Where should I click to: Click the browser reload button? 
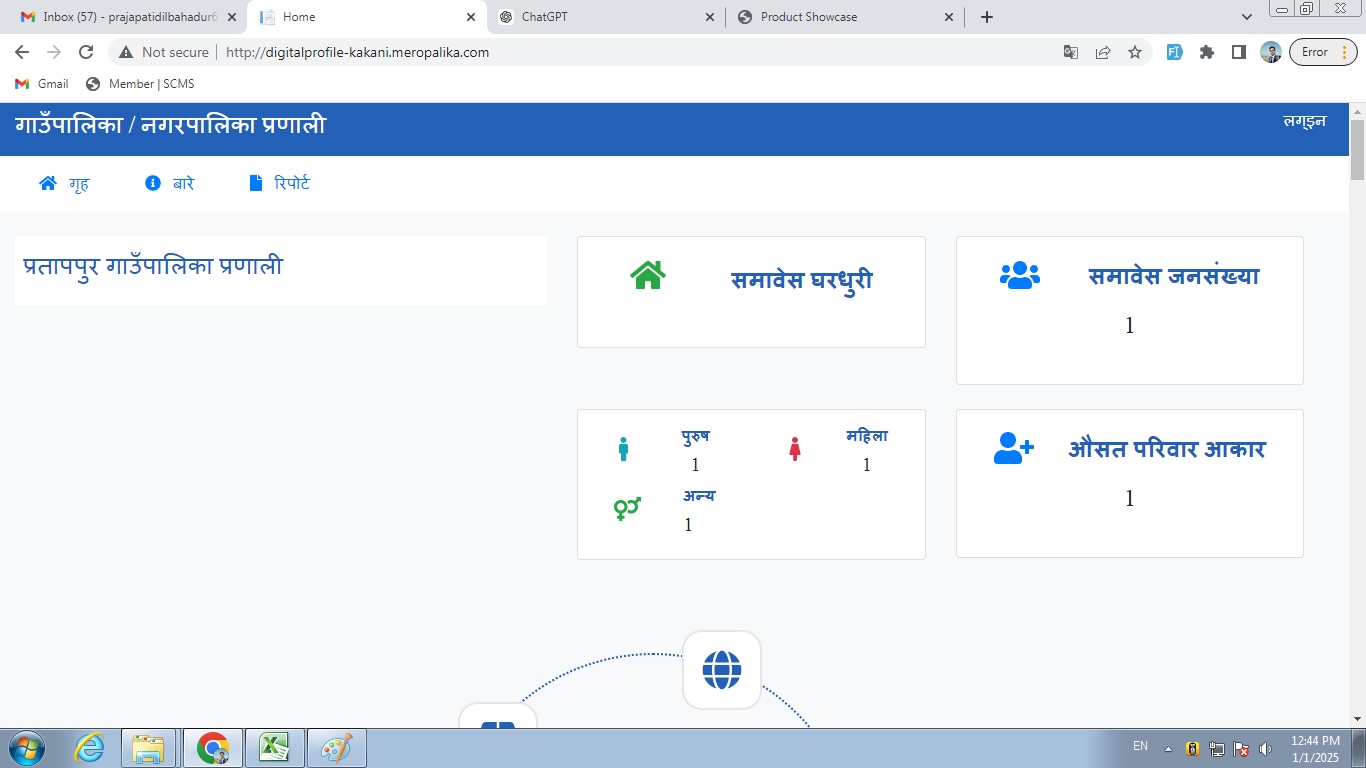[x=86, y=52]
